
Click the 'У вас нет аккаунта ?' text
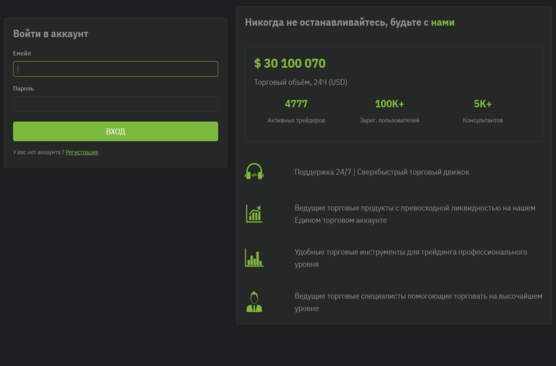coord(39,152)
